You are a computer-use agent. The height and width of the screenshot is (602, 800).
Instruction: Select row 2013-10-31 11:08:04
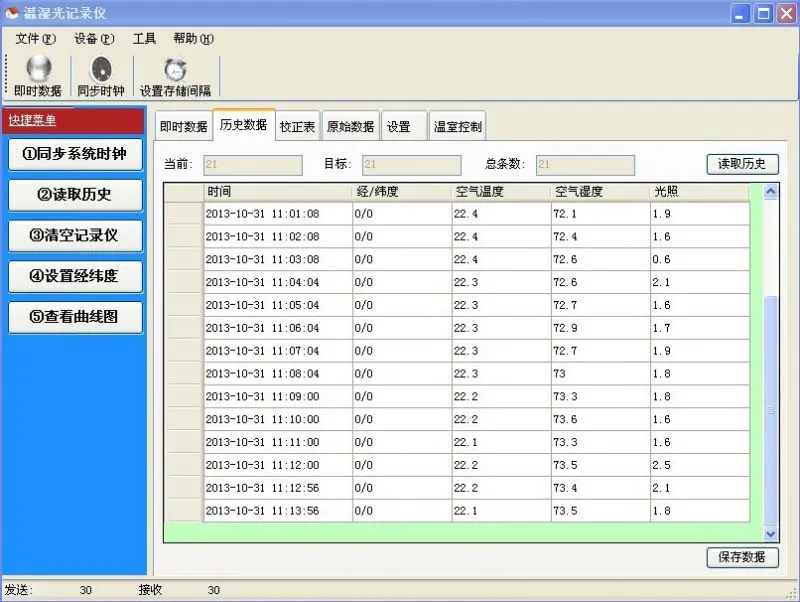click(x=458, y=374)
